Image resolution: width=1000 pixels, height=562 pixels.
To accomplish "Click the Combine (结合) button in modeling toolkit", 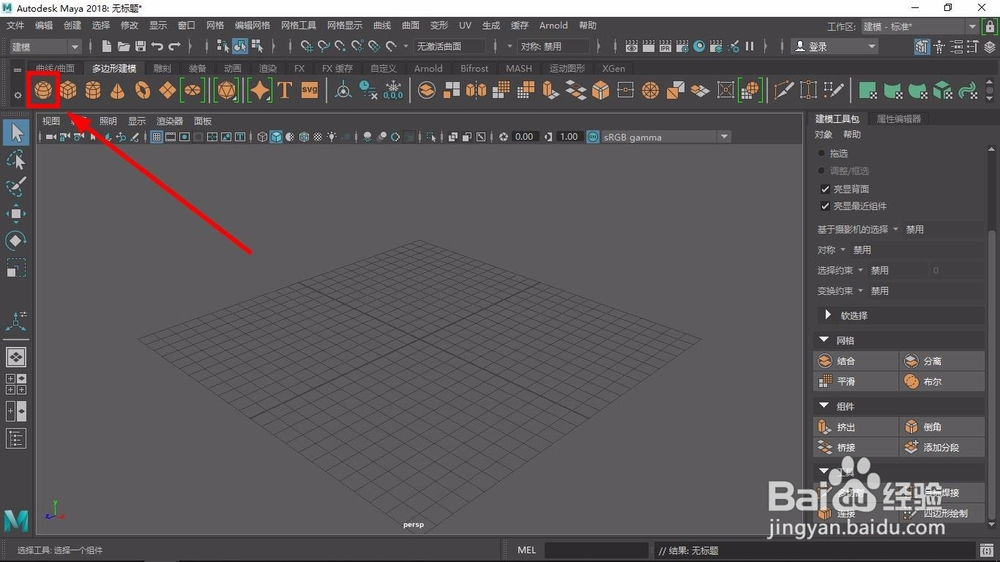I will pos(855,361).
